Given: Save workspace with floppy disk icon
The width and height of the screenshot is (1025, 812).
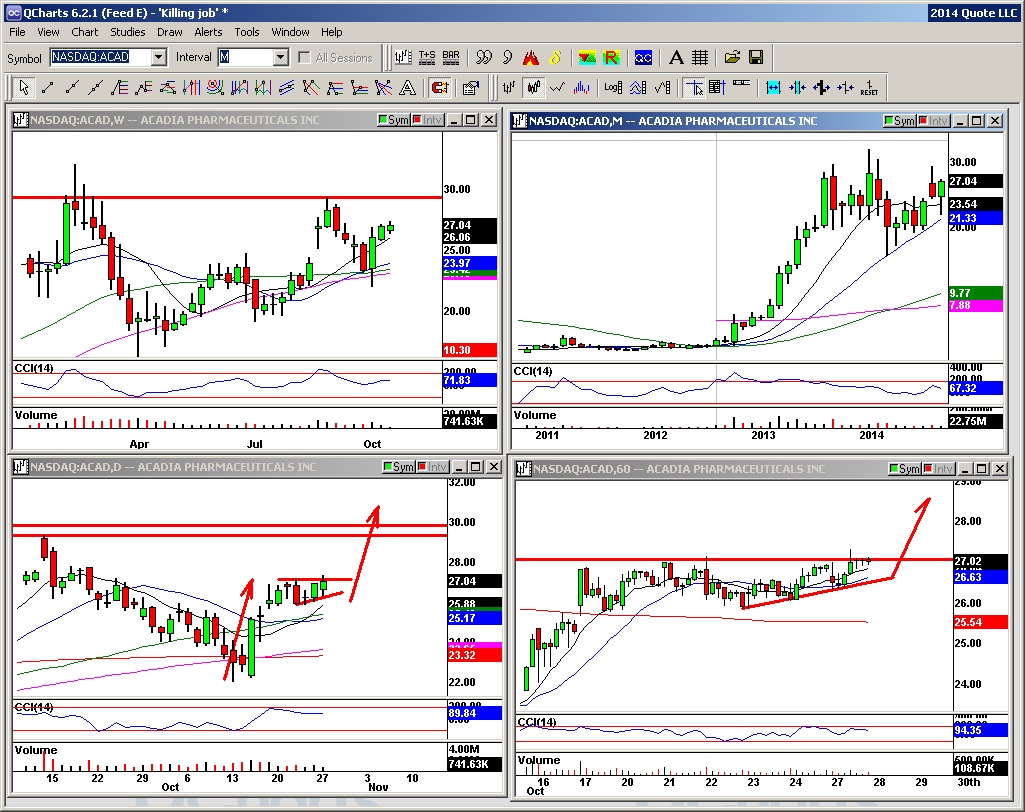Looking at the screenshot, I should (756, 58).
